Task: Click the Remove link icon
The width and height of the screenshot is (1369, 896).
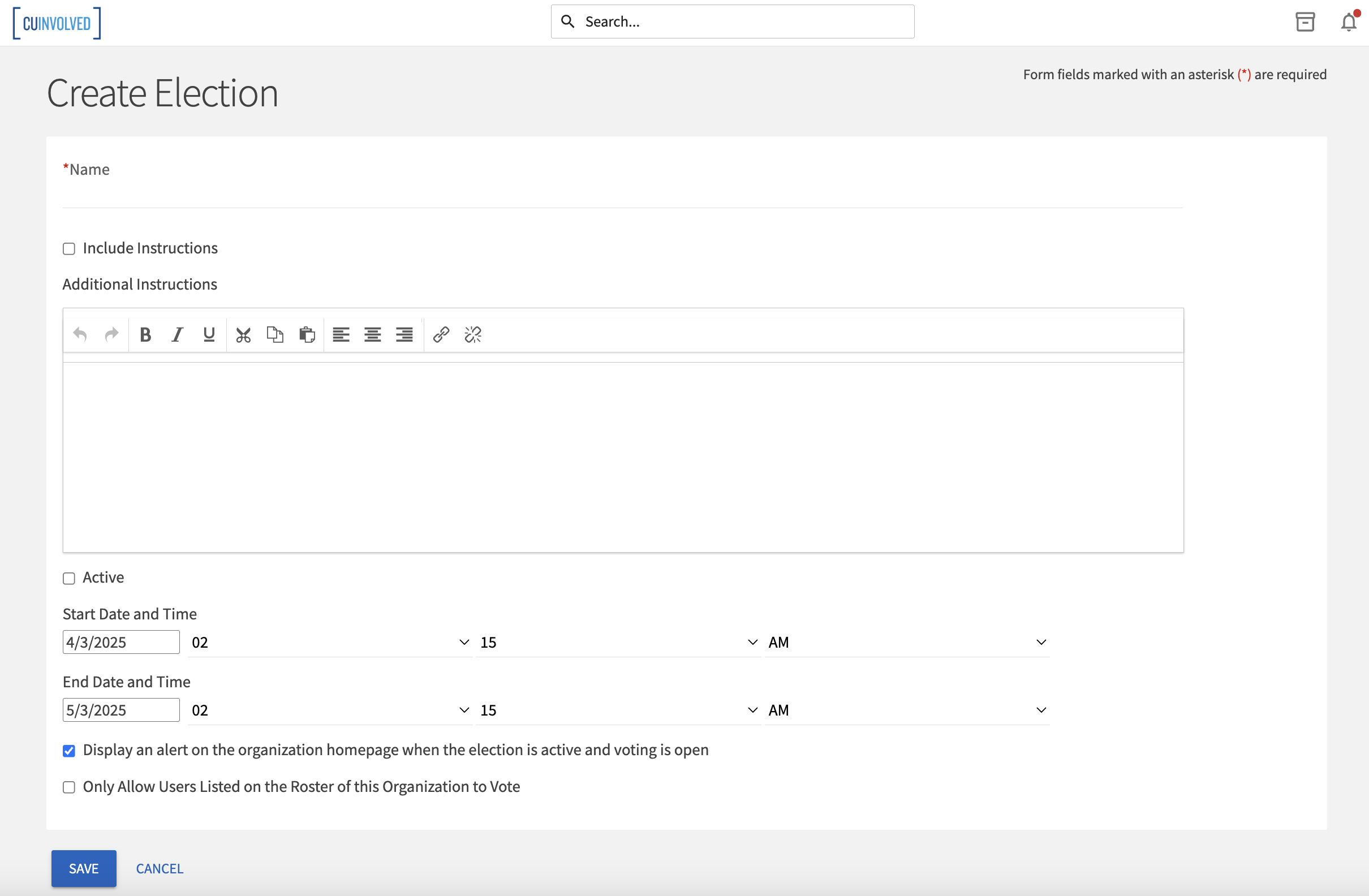Action: click(473, 335)
